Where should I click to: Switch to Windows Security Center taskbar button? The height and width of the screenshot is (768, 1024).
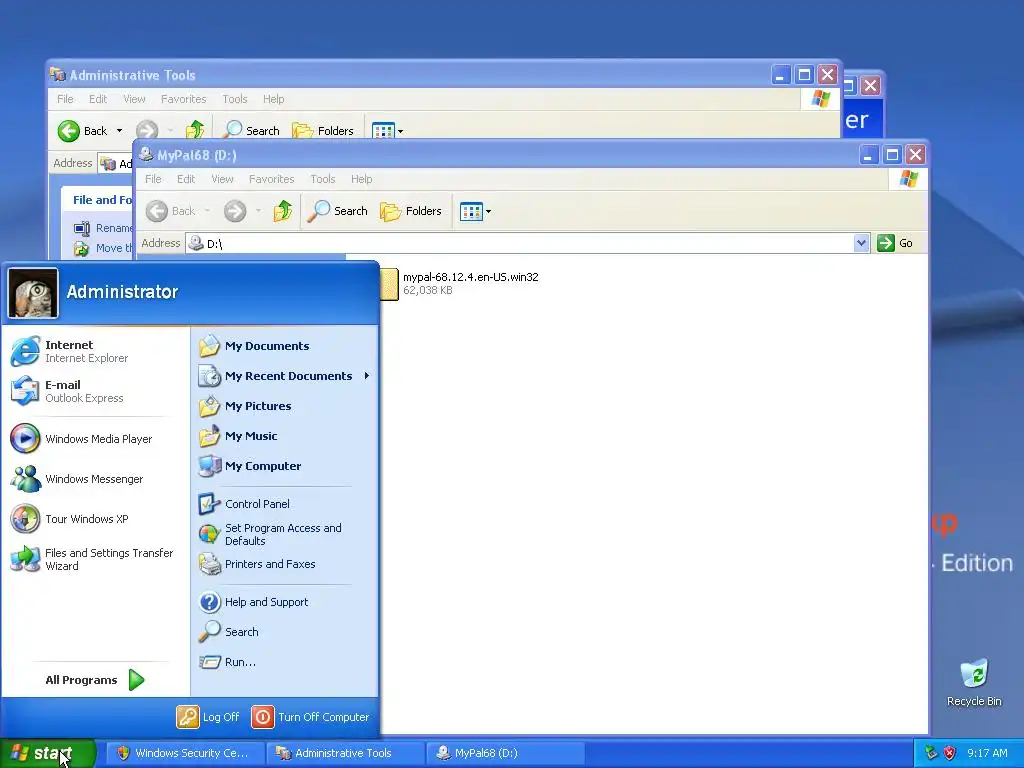[x=184, y=753]
